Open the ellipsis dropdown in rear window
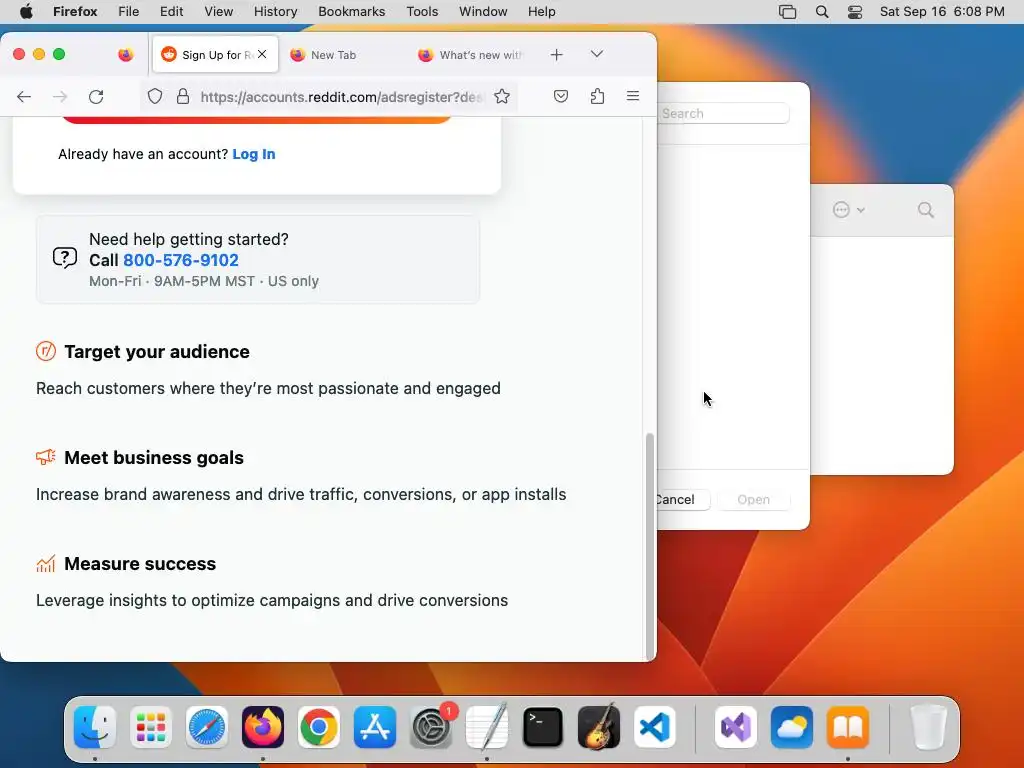The height and width of the screenshot is (768, 1024). tap(848, 210)
